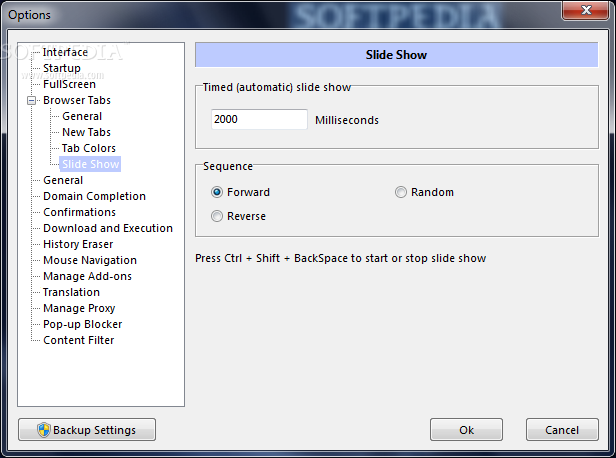This screenshot has height=458, width=616.
Task: Select the Reverse sequence radio button
Action: [216, 216]
